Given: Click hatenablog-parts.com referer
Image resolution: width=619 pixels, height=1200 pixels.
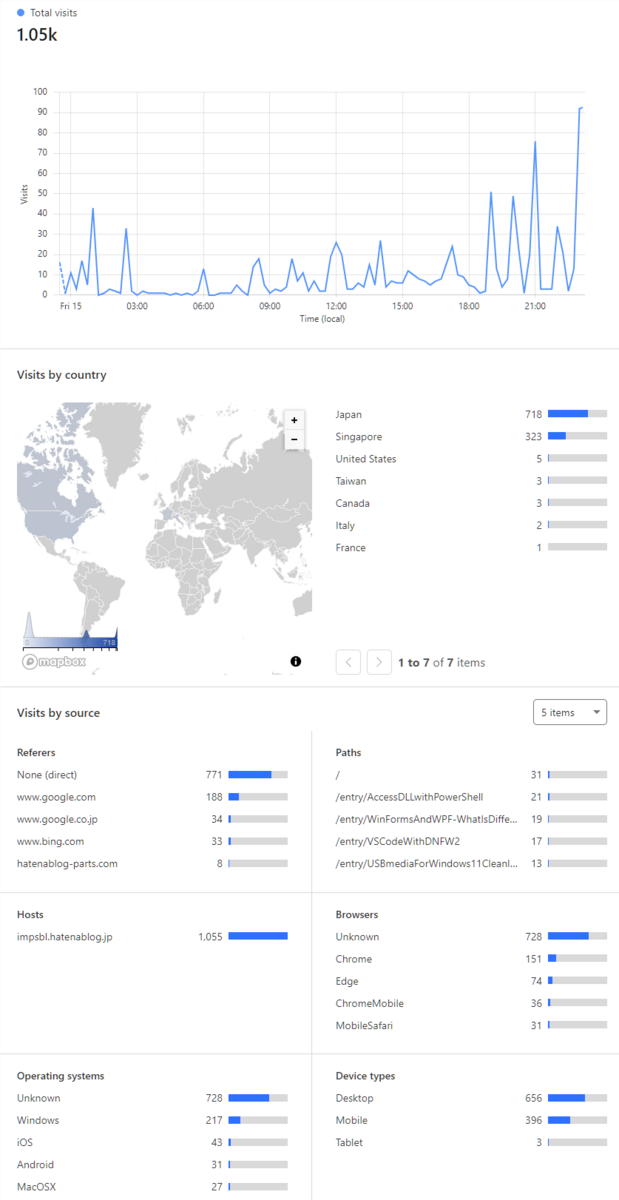Looking at the screenshot, I should click(x=152, y=863).
